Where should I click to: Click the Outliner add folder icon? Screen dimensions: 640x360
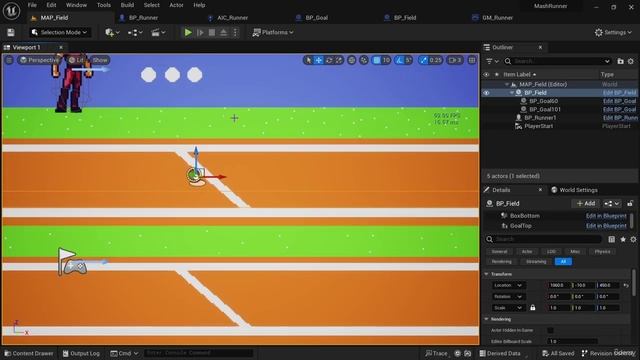tap(620, 61)
